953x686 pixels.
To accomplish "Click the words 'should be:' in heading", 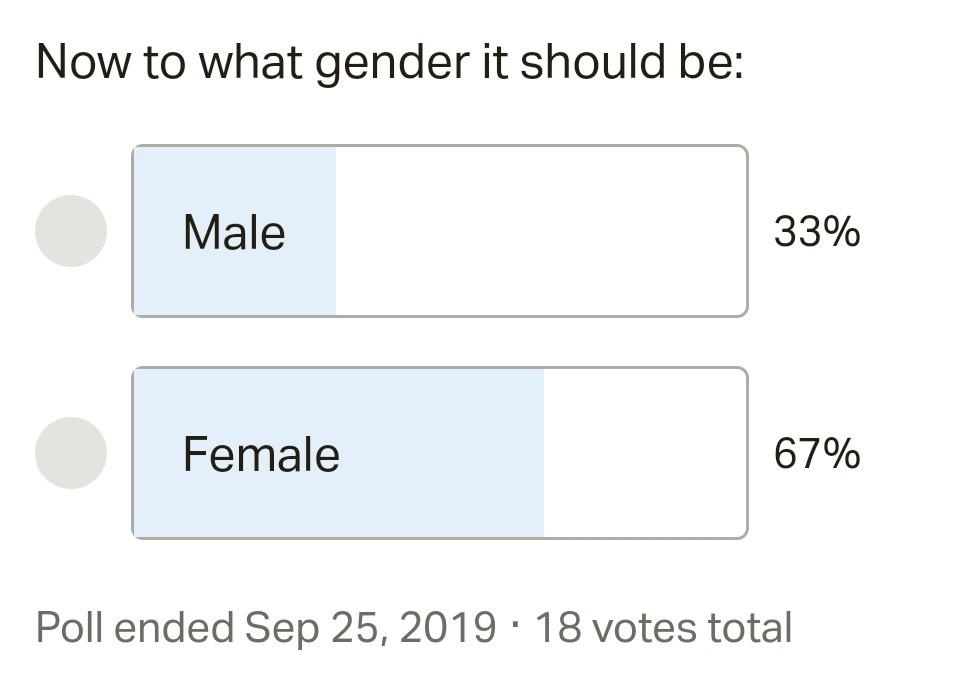I will coord(632,64).
